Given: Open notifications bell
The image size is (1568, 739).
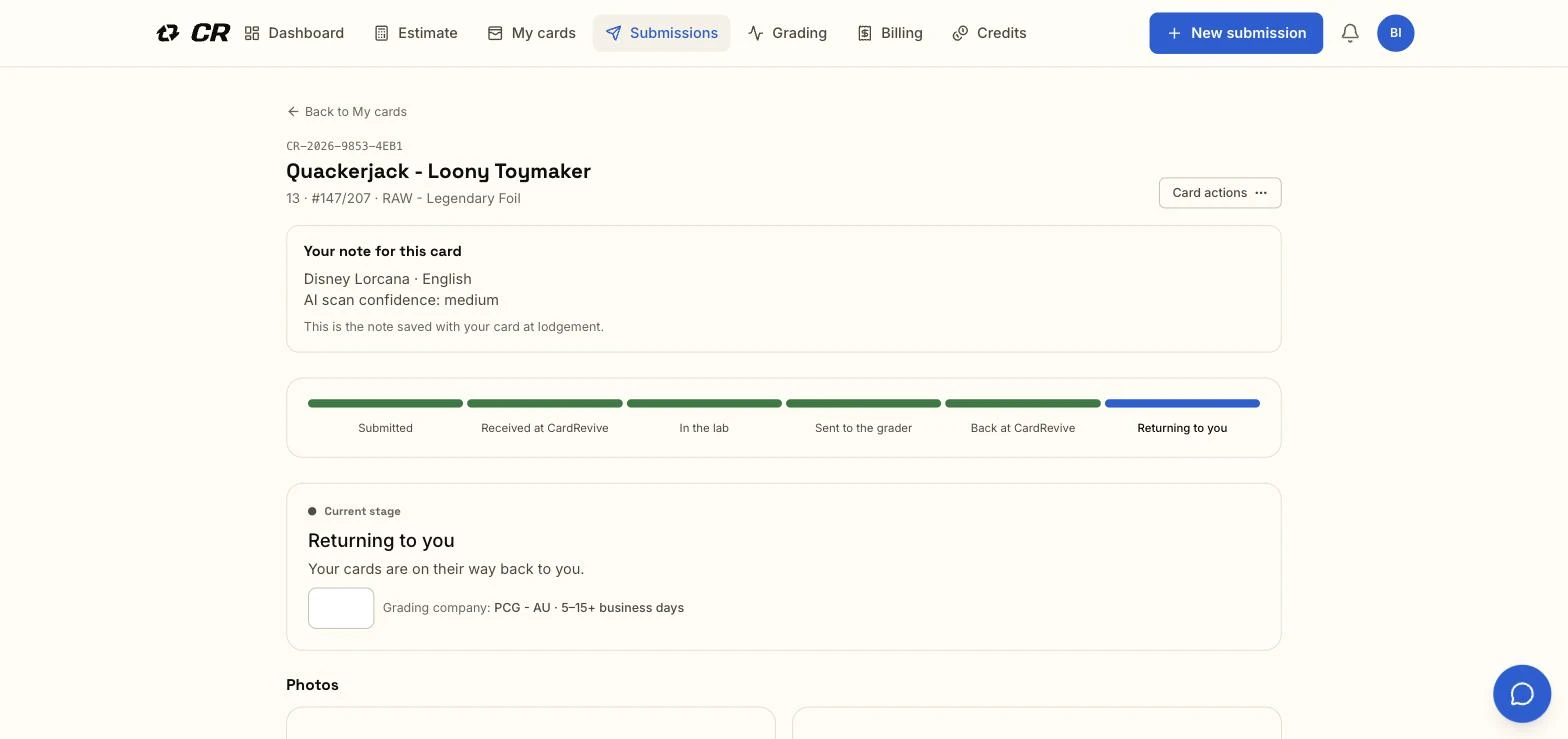Looking at the screenshot, I should coord(1350,33).
